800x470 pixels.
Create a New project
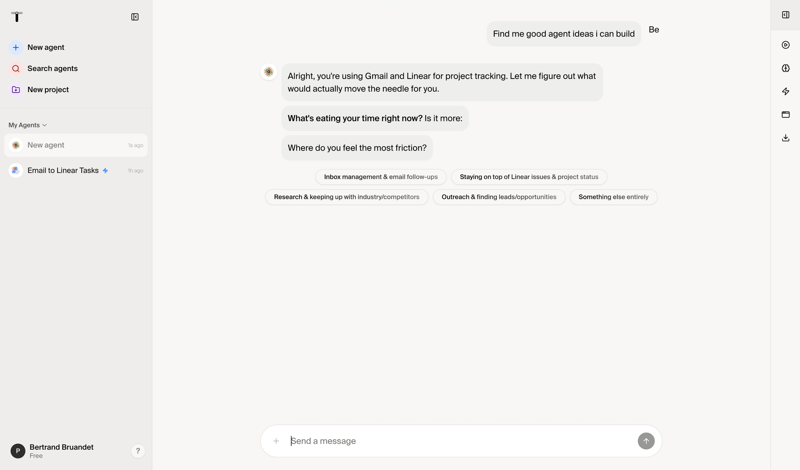[x=48, y=90]
